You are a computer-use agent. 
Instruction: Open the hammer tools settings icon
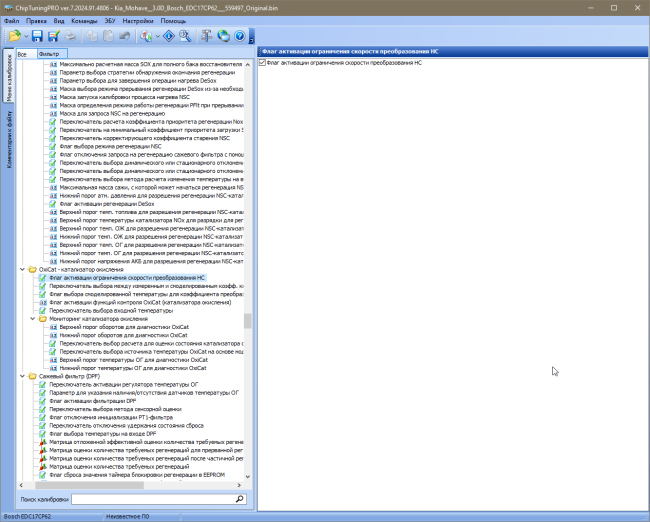click(x=206, y=36)
